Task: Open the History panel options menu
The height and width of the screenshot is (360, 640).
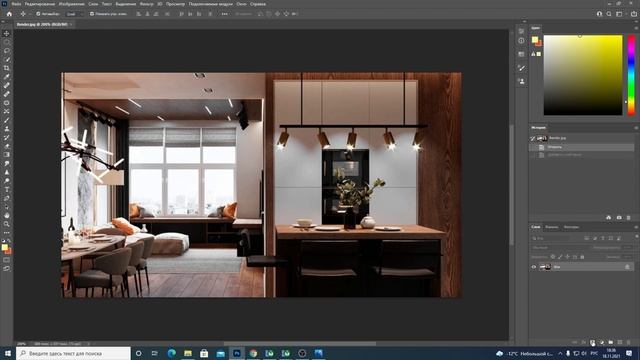Action: (636, 128)
